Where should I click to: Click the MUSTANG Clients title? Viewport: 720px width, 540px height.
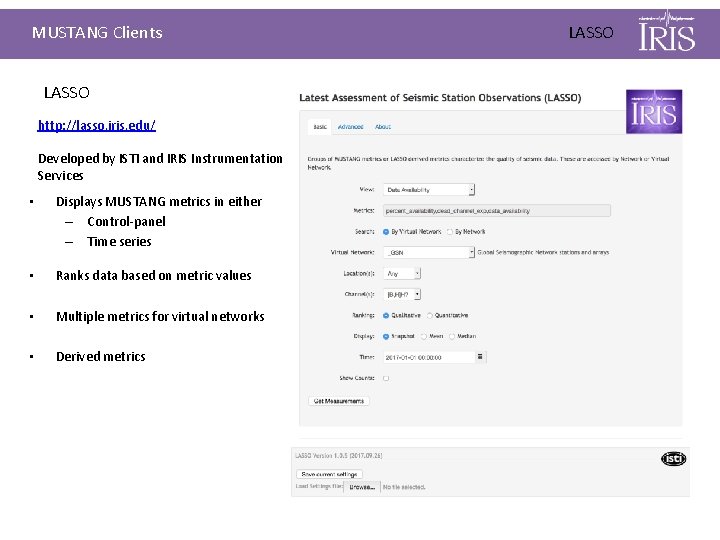tap(97, 33)
